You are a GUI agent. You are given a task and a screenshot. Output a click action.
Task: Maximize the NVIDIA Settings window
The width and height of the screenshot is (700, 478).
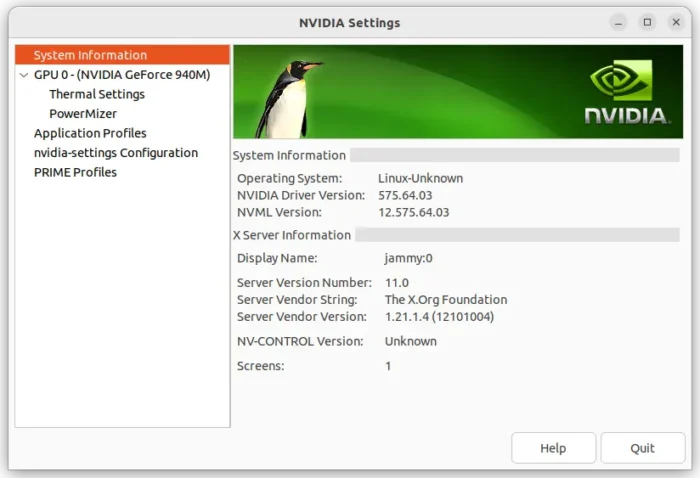[x=647, y=22]
